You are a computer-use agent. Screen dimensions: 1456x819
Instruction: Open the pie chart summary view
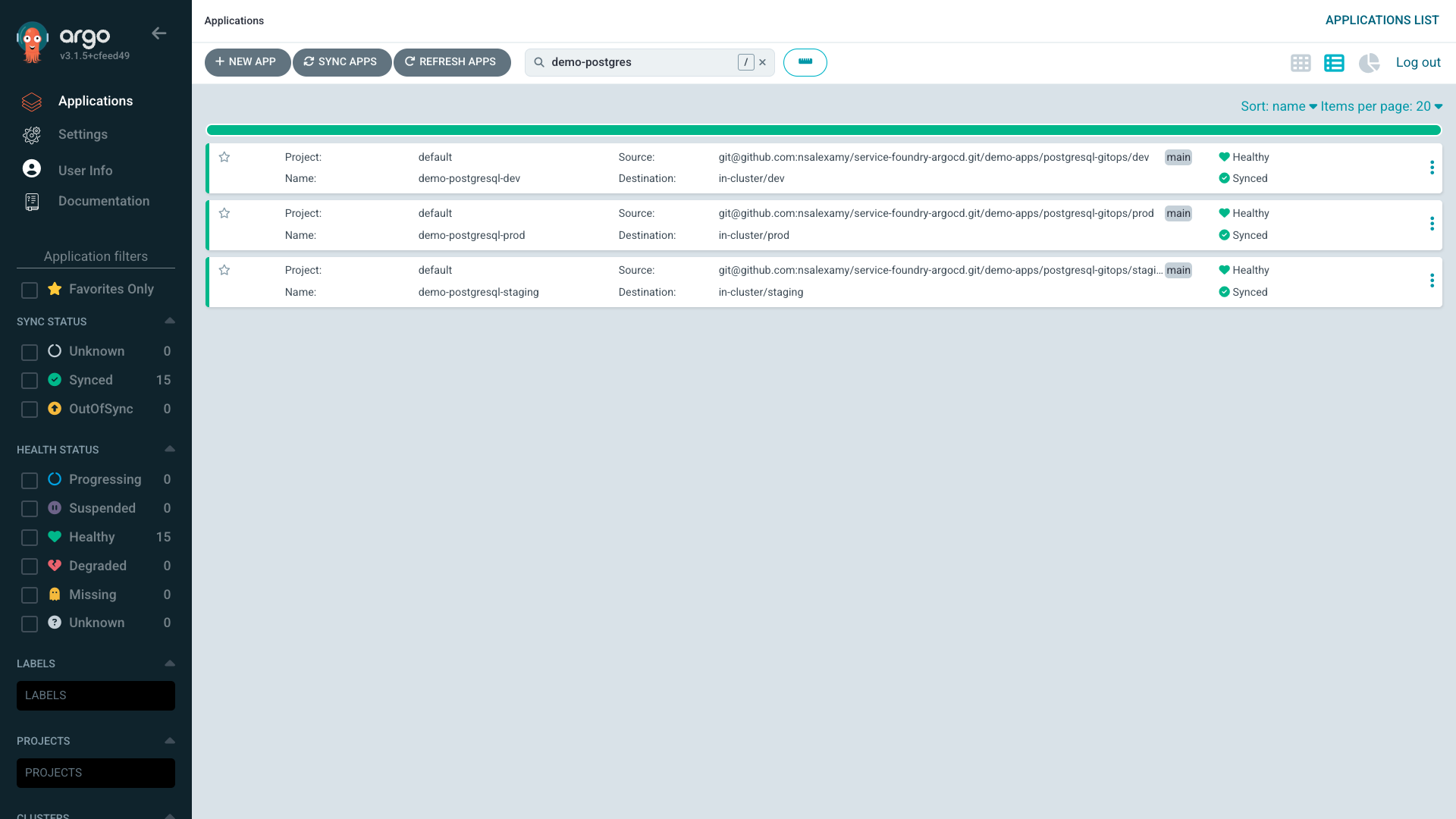[1370, 63]
